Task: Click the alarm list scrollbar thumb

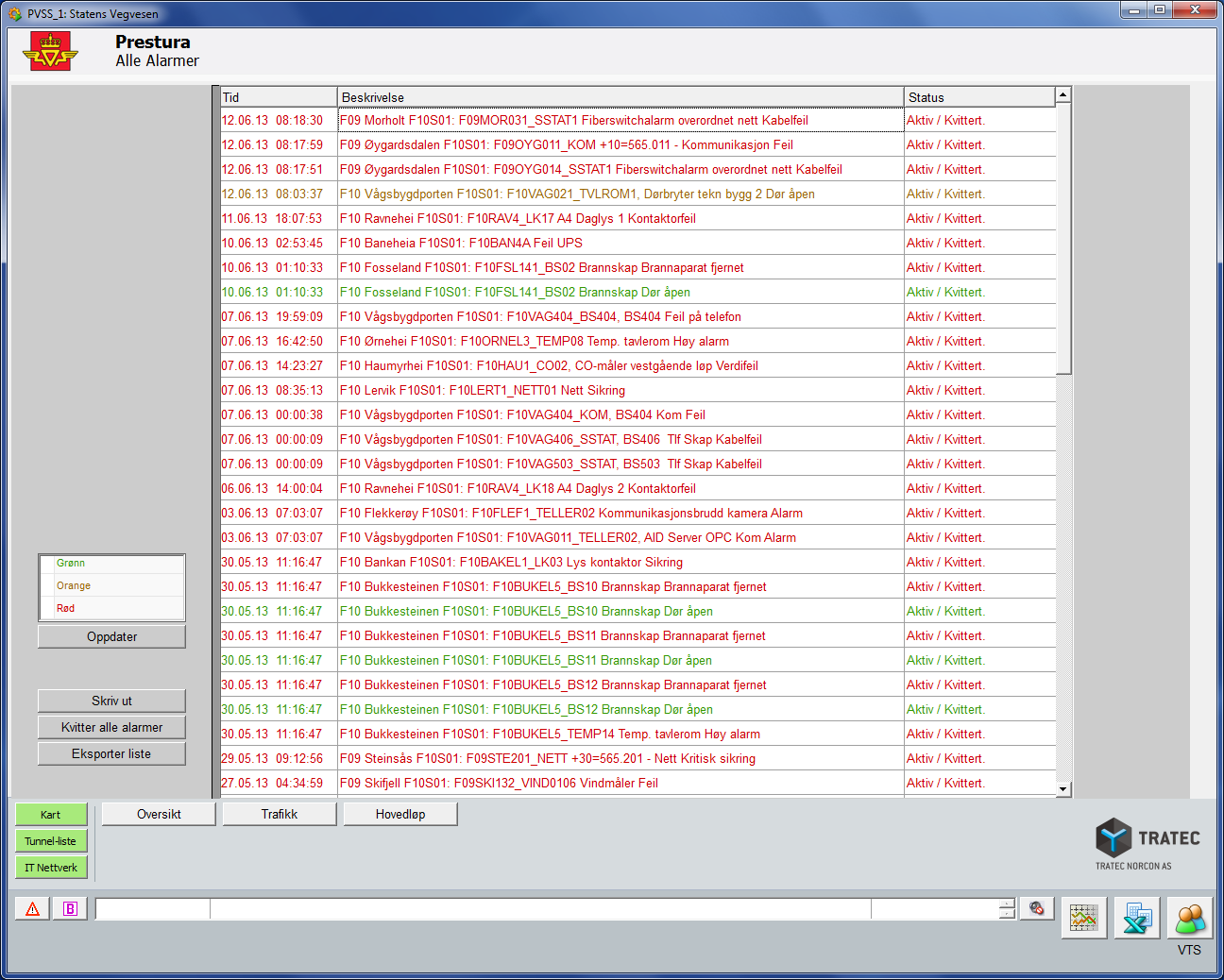Action: (x=1063, y=240)
